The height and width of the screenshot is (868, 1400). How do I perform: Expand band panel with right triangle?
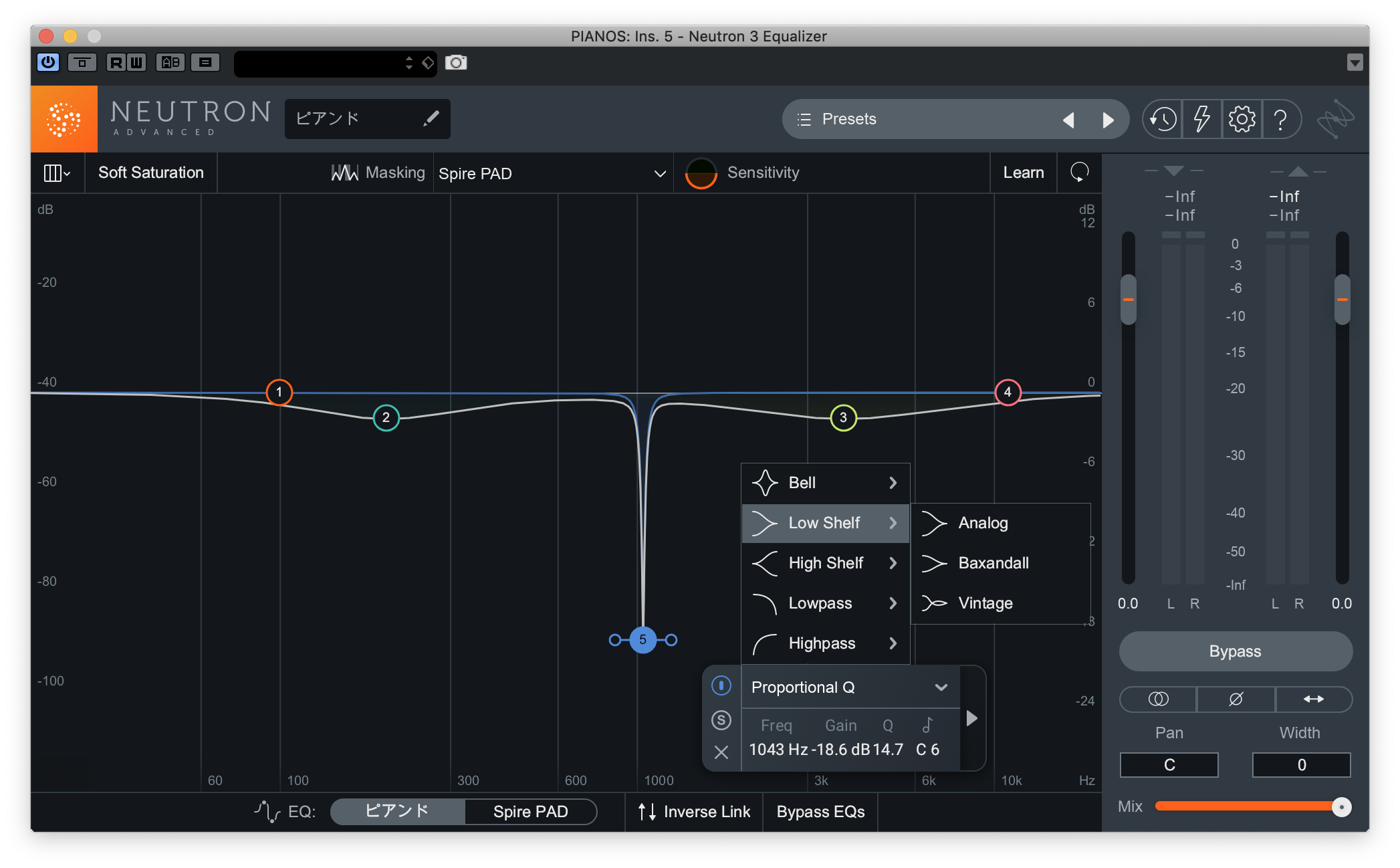971,719
